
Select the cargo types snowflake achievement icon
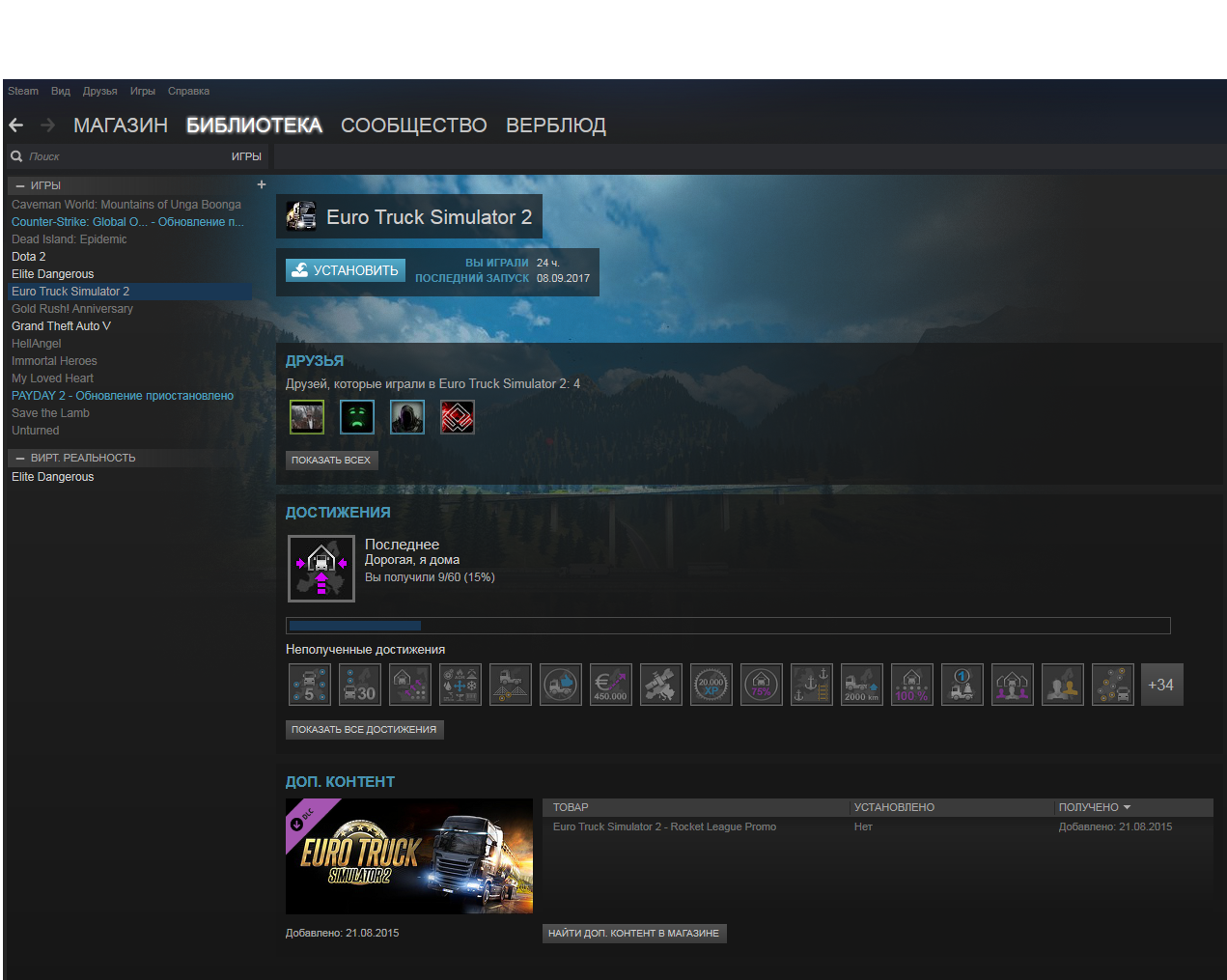(x=460, y=685)
